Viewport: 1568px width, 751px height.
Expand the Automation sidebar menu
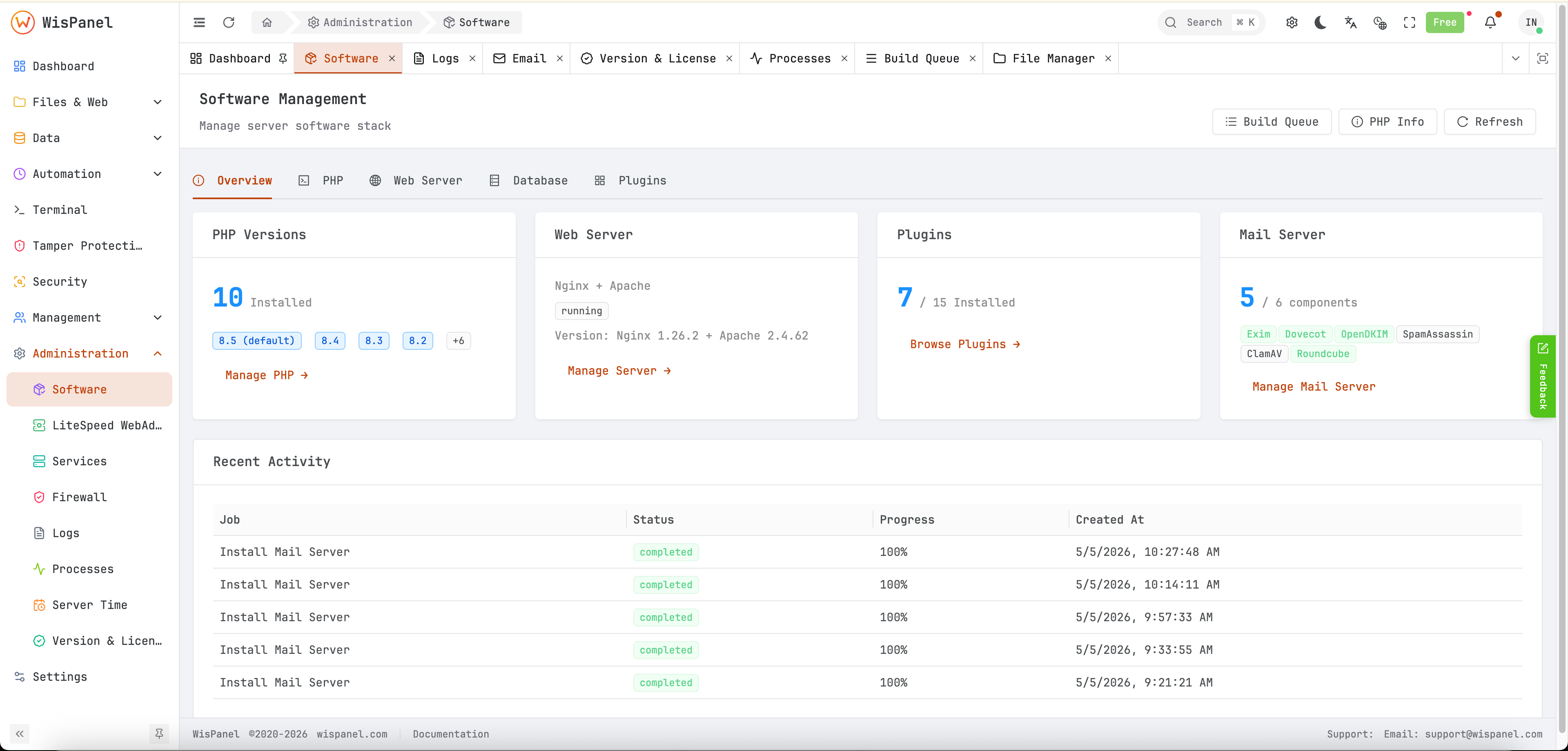point(89,174)
